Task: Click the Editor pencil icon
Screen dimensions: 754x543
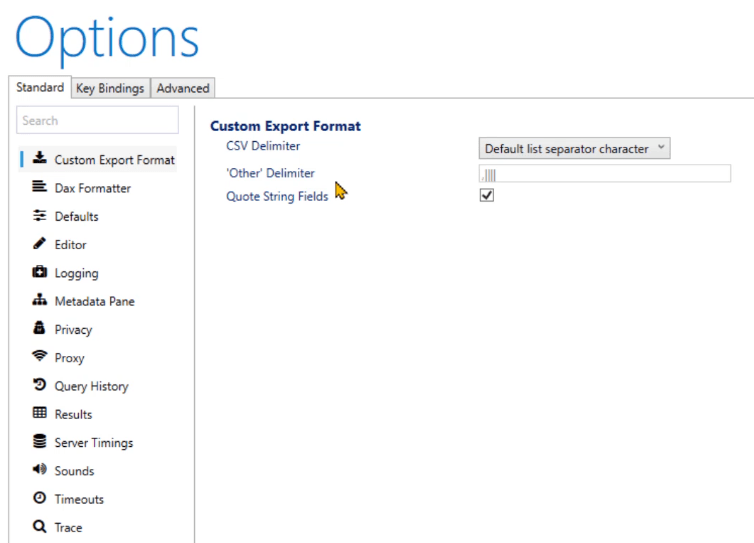Action: [x=39, y=243]
